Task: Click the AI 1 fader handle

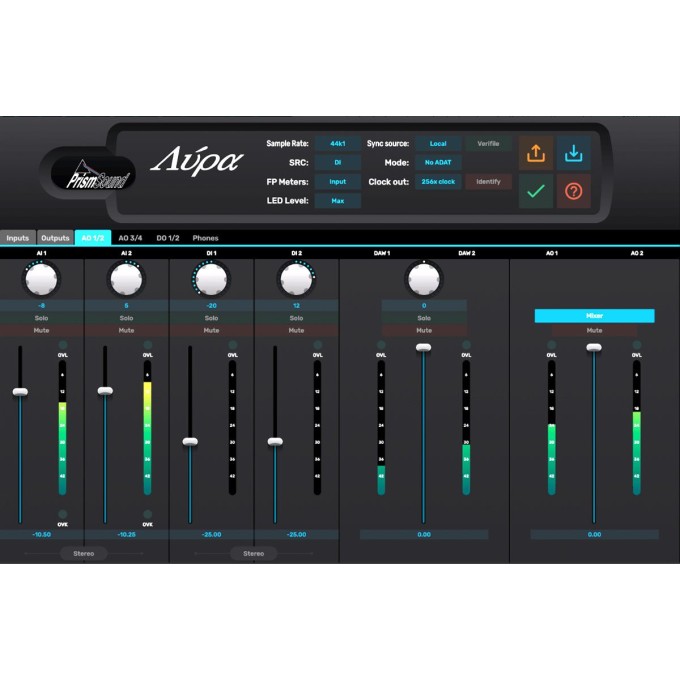Action: [20, 392]
